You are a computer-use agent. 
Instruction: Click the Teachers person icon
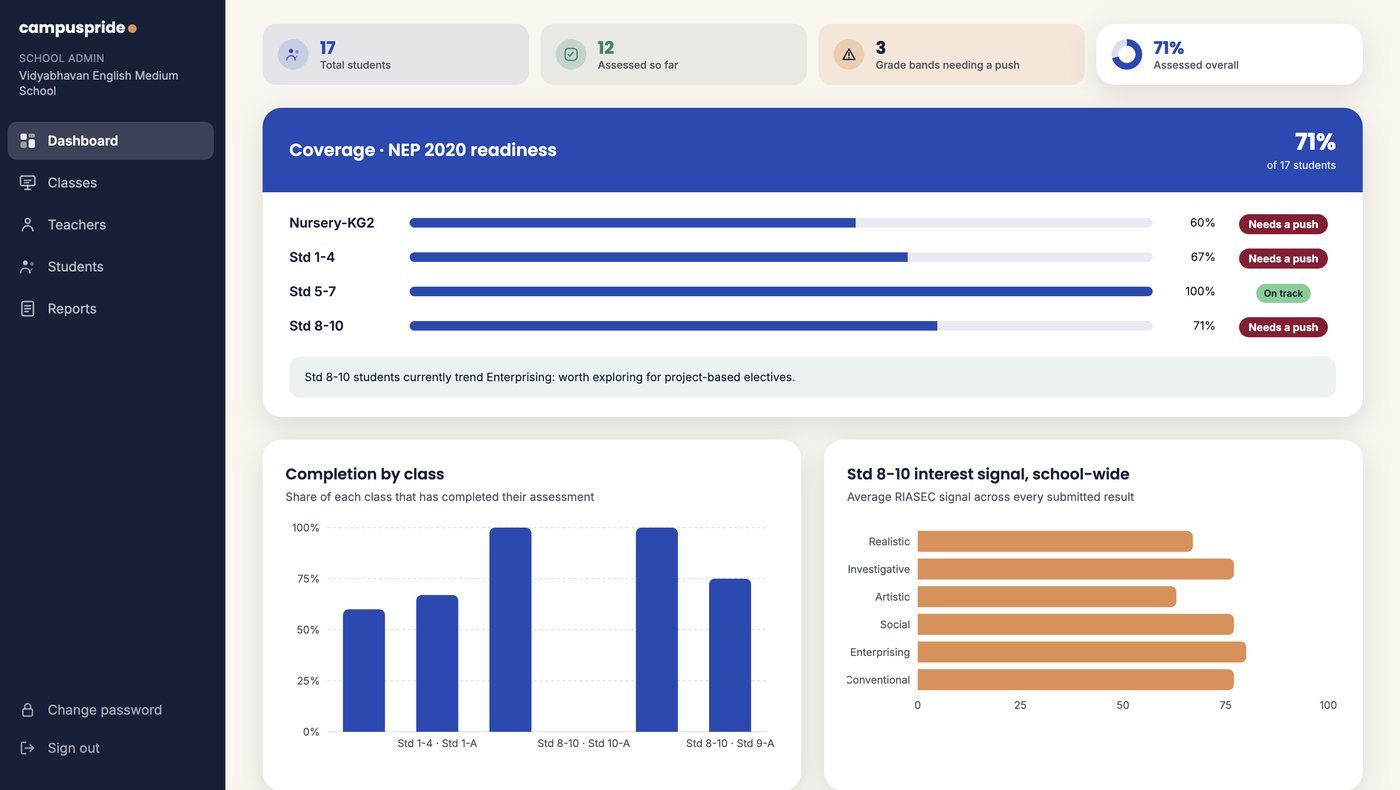(28, 225)
